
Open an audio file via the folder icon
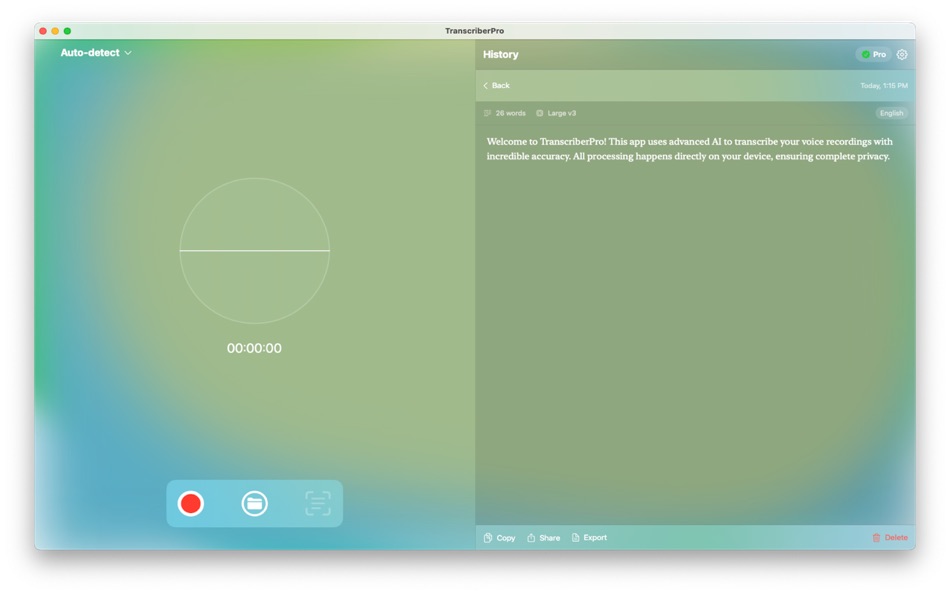255,503
